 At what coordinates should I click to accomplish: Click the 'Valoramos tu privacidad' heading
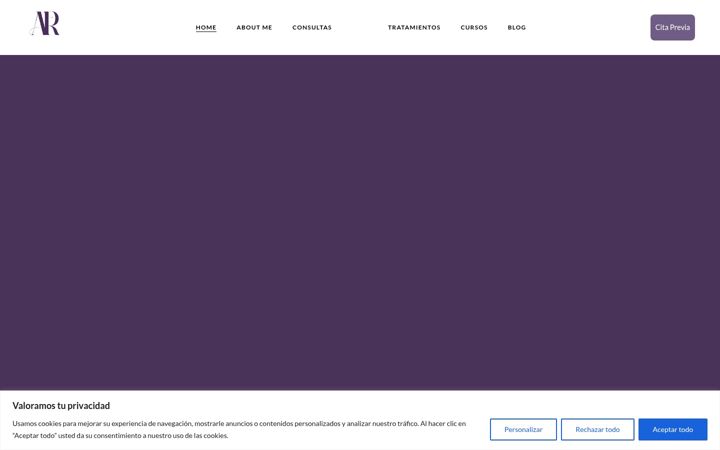(61, 405)
